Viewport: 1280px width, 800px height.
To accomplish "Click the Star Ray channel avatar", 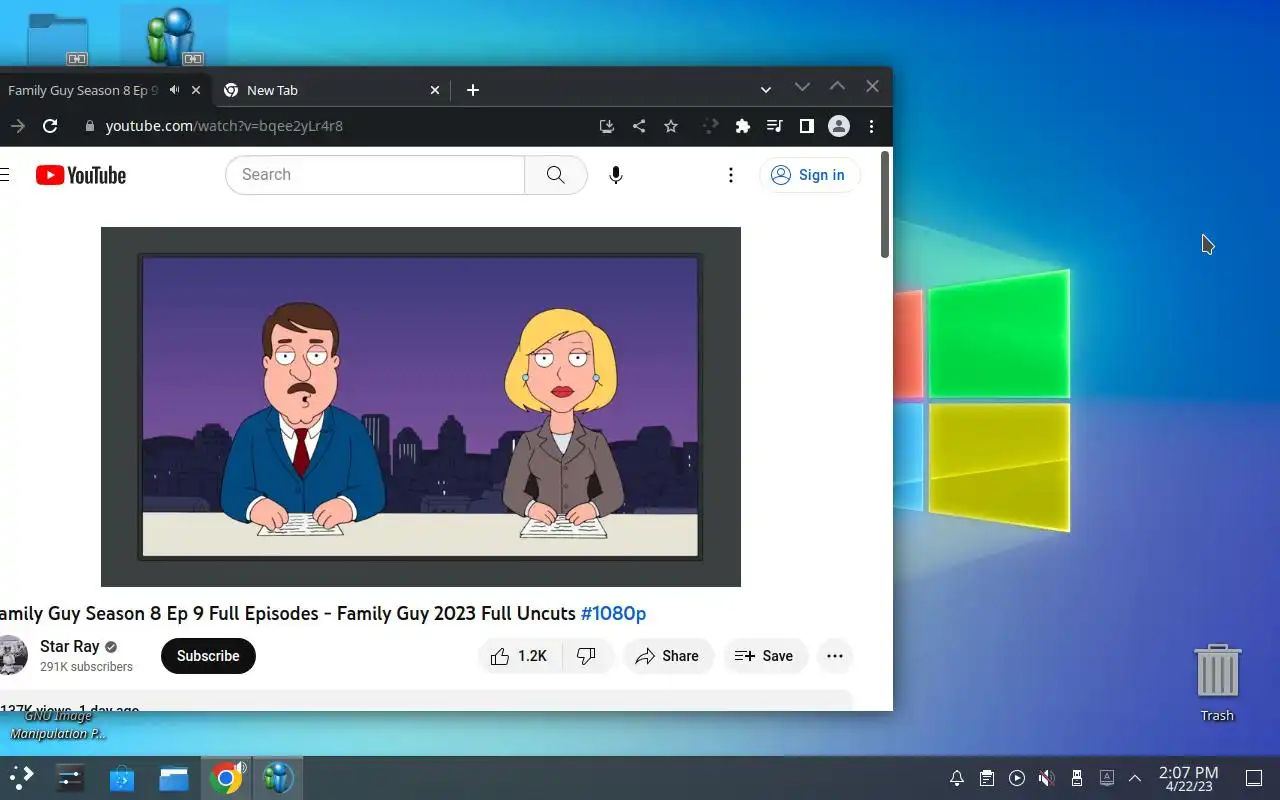I will [13, 655].
